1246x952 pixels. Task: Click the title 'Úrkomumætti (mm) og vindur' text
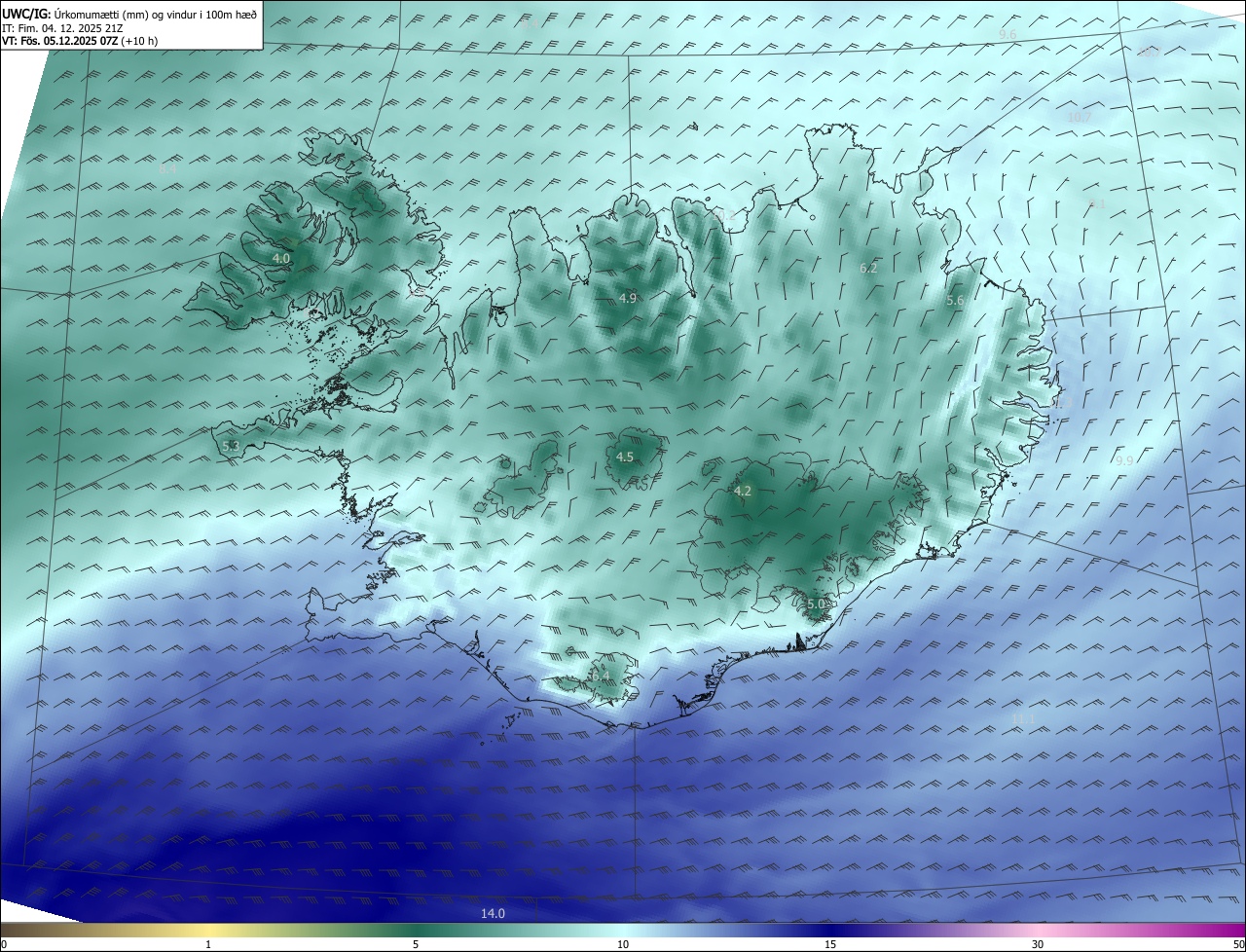click(127, 13)
